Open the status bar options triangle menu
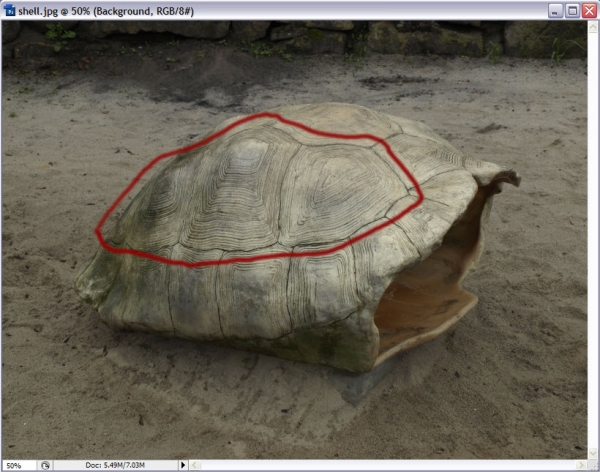 183,465
